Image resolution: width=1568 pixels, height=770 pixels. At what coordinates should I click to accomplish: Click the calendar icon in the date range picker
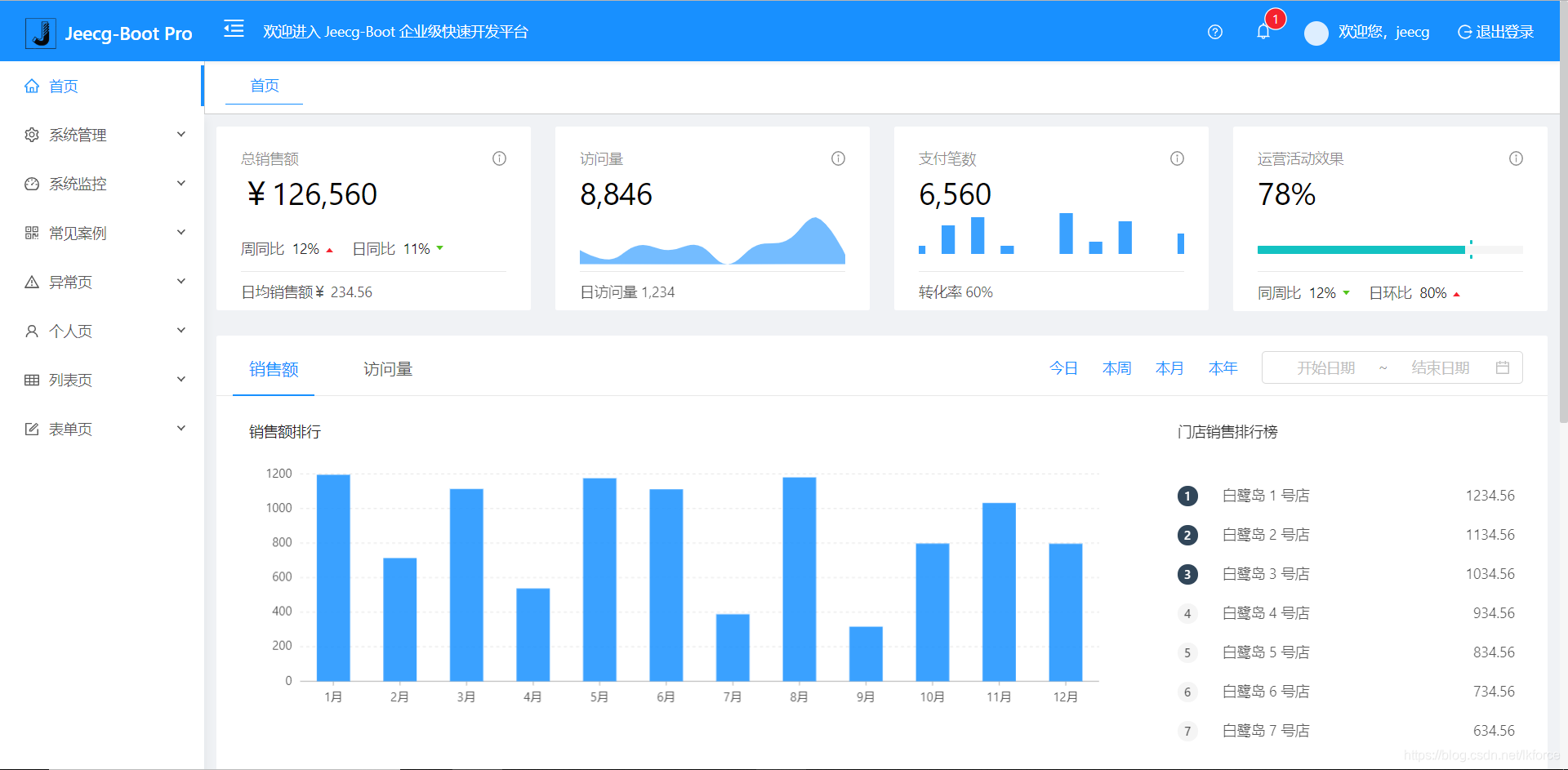(1503, 367)
